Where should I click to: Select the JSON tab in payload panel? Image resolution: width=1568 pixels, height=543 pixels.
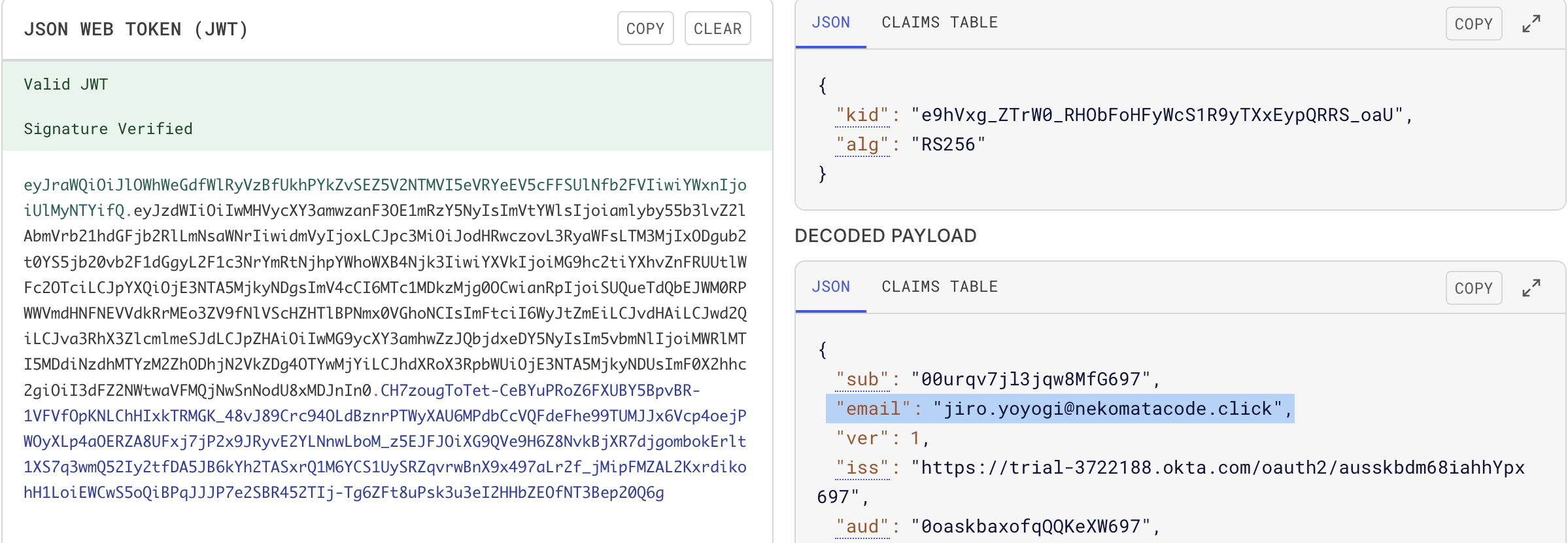click(831, 287)
